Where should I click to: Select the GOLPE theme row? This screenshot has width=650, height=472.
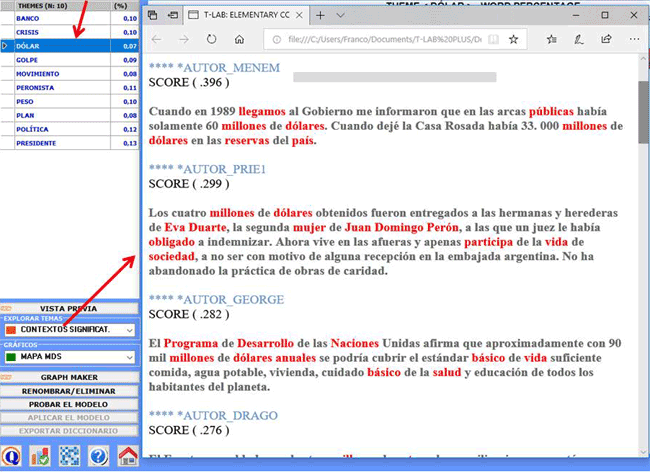tap(69, 60)
